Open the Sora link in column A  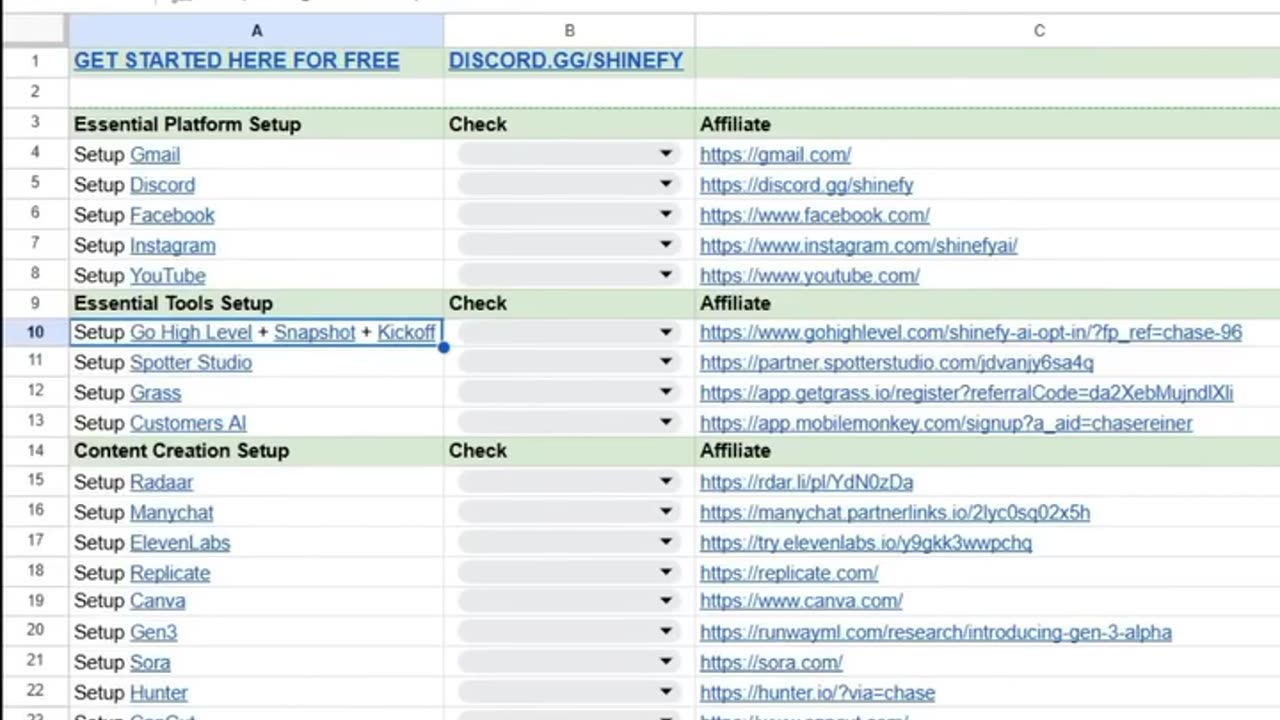coord(150,662)
